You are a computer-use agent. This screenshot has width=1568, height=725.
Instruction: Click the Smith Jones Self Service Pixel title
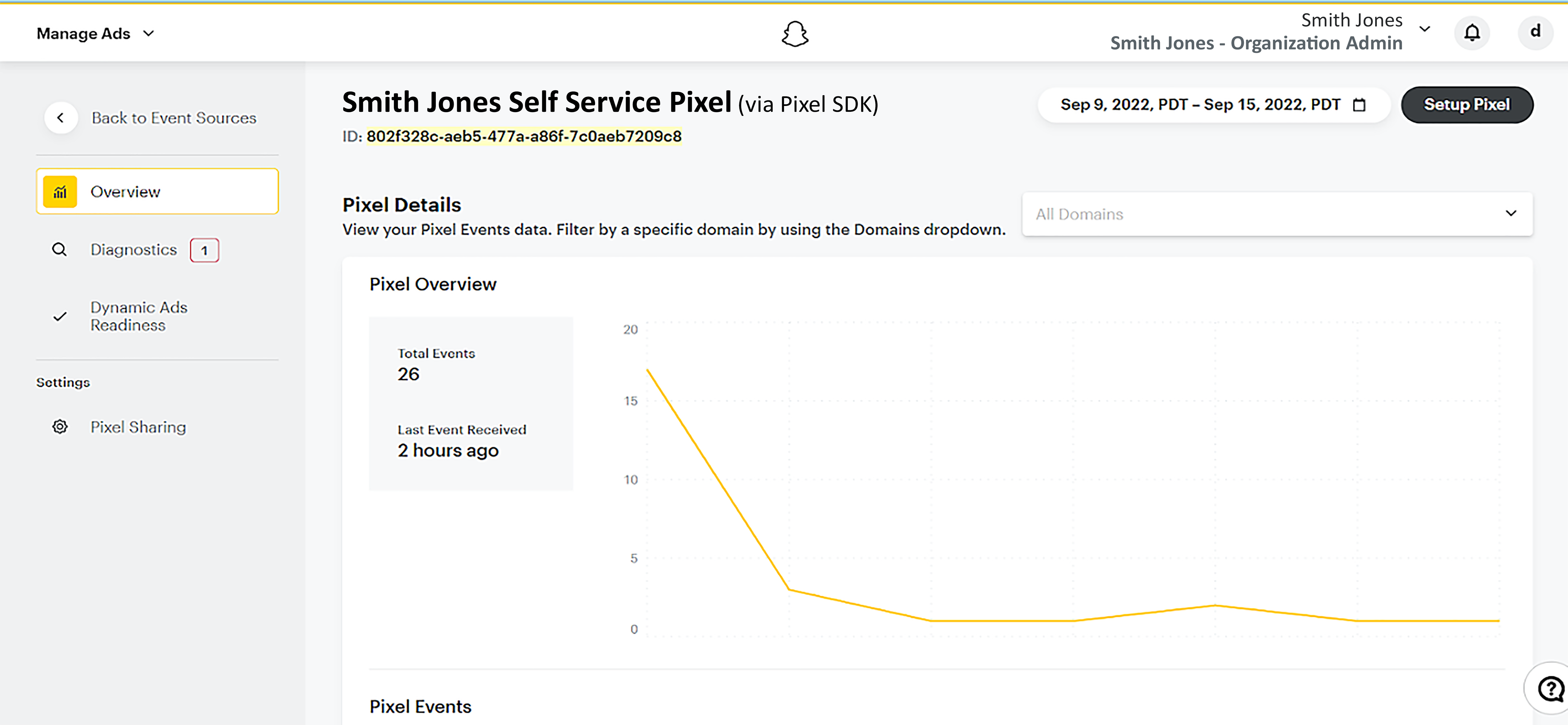(x=537, y=102)
